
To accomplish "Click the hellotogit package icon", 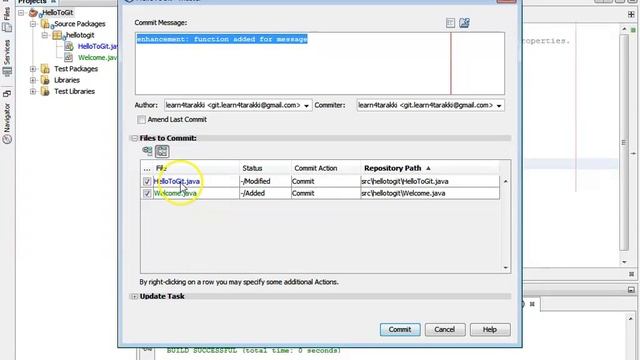I will pyautogui.click(x=57, y=36).
